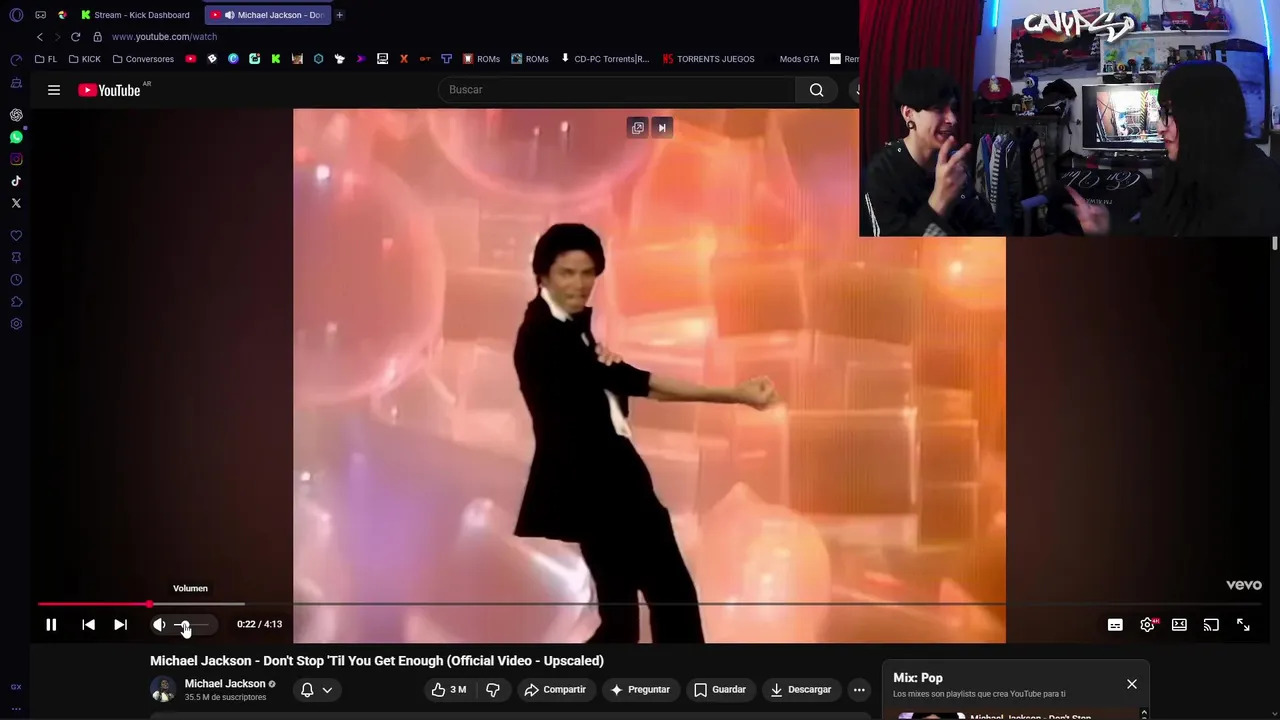Screen dimensions: 1280x720
Task: Click miniplayer icon atop the video
Action: [638, 128]
